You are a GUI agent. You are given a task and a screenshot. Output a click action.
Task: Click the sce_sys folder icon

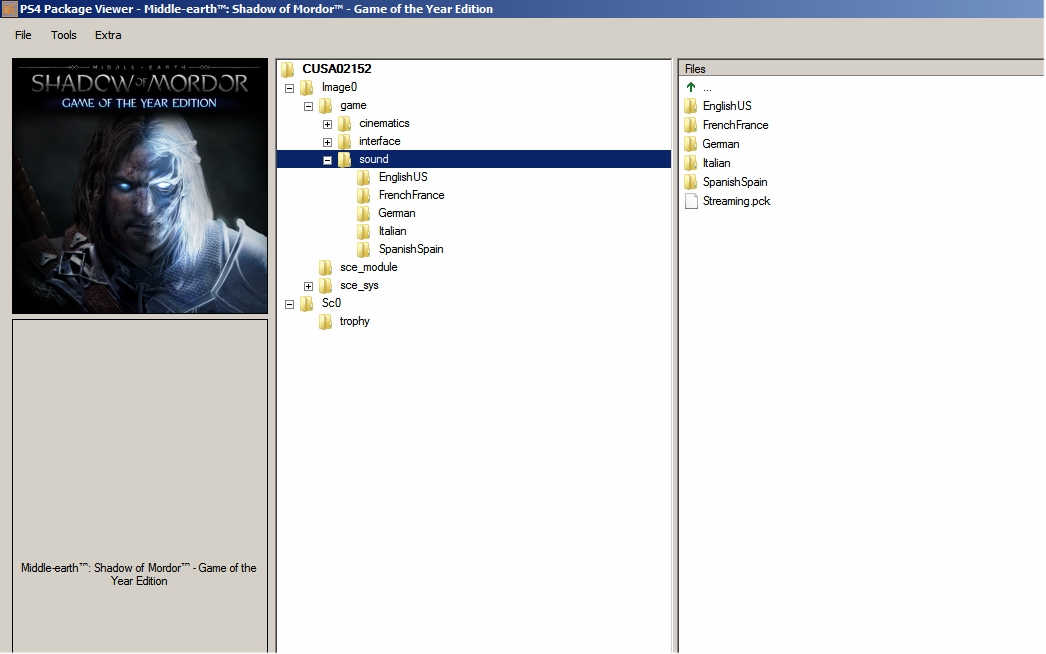pyautogui.click(x=326, y=286)
